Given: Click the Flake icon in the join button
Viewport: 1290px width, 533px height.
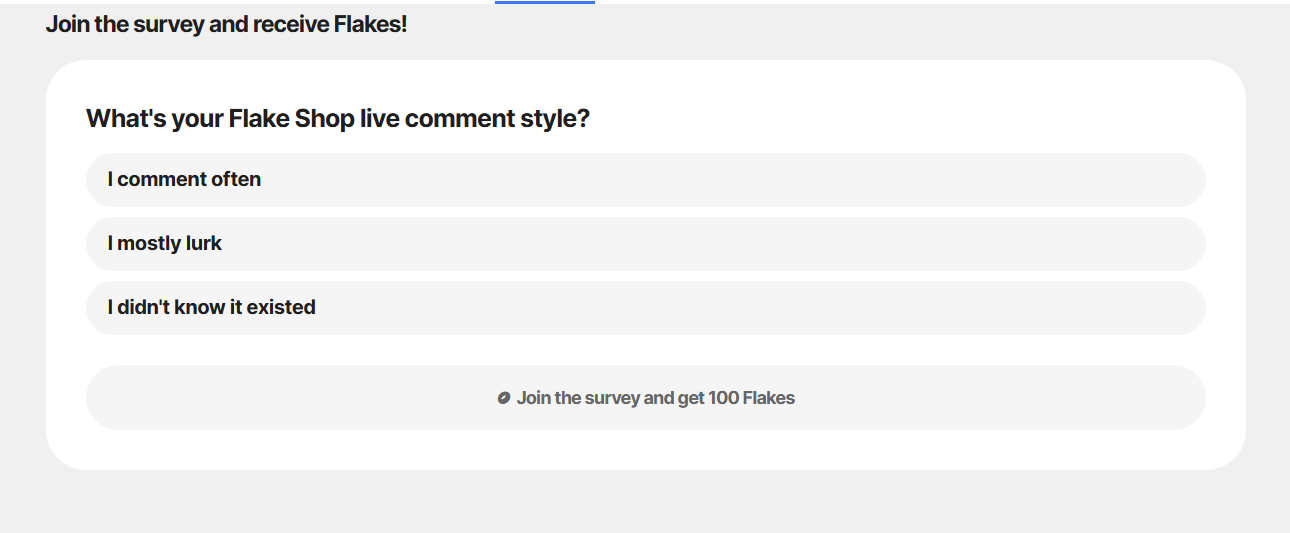Looking at the screenshot, I should (504, 398).
